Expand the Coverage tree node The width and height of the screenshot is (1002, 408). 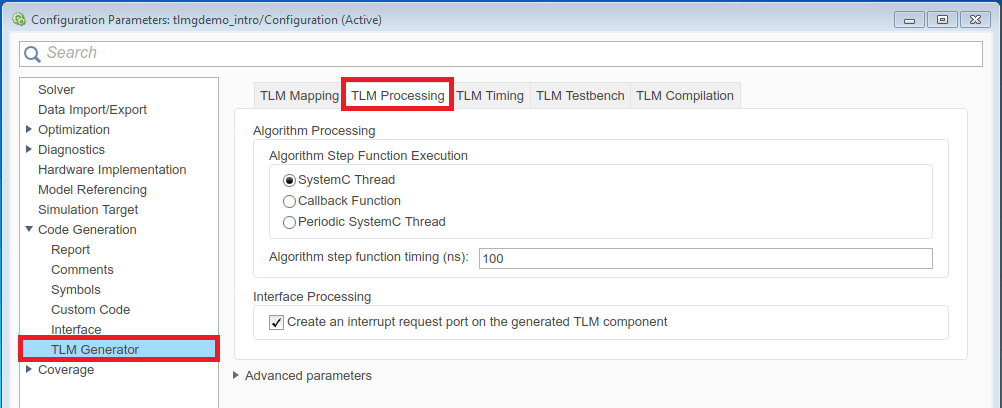(x=29, y=370)
